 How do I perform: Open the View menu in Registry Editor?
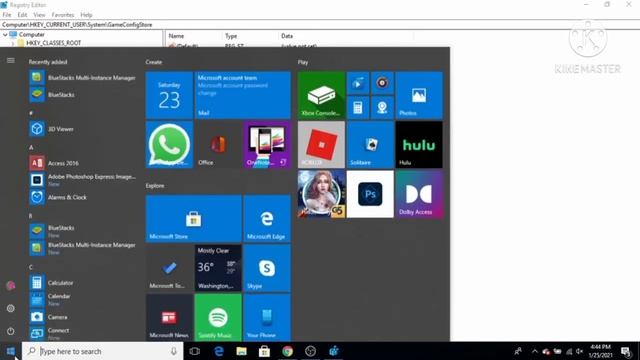(x=39, y=15)
